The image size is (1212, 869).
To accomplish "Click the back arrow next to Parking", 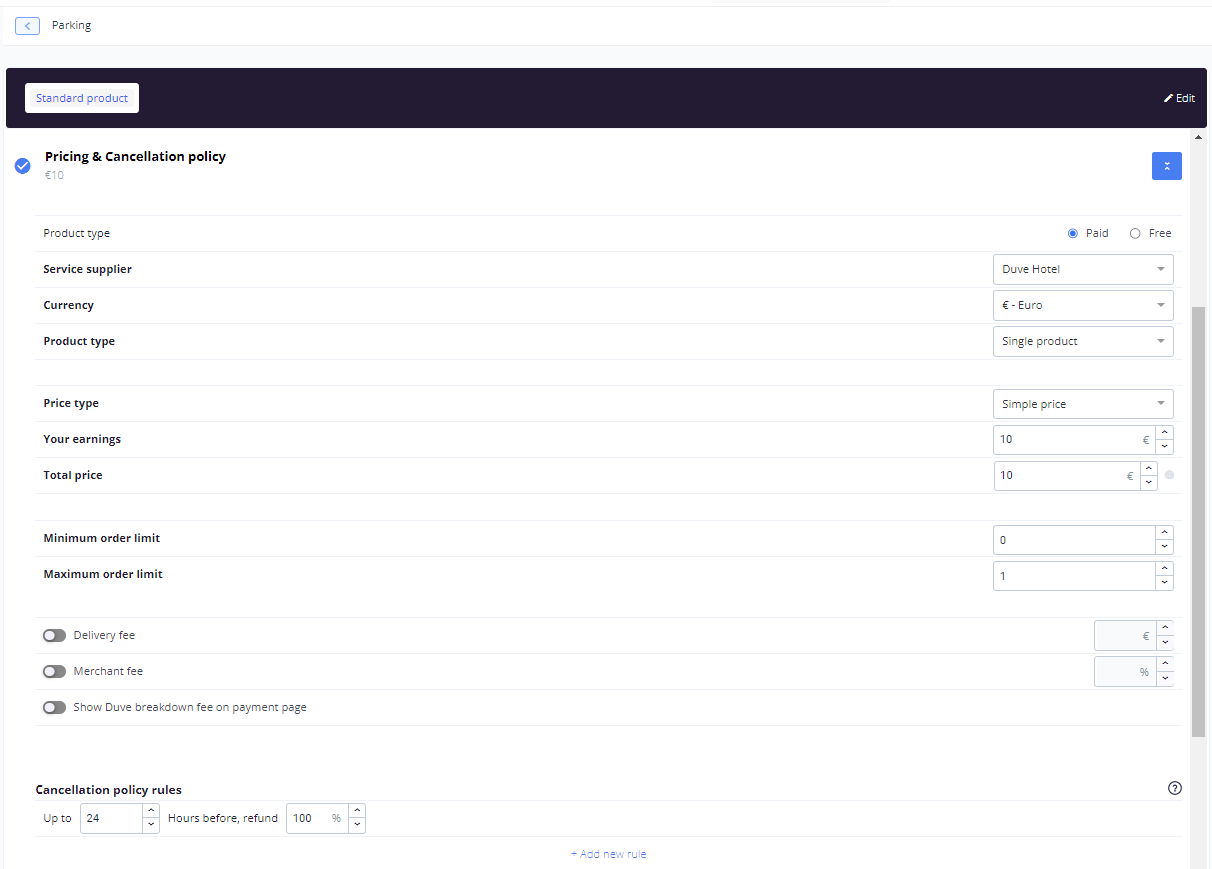I will click(27, 26).
